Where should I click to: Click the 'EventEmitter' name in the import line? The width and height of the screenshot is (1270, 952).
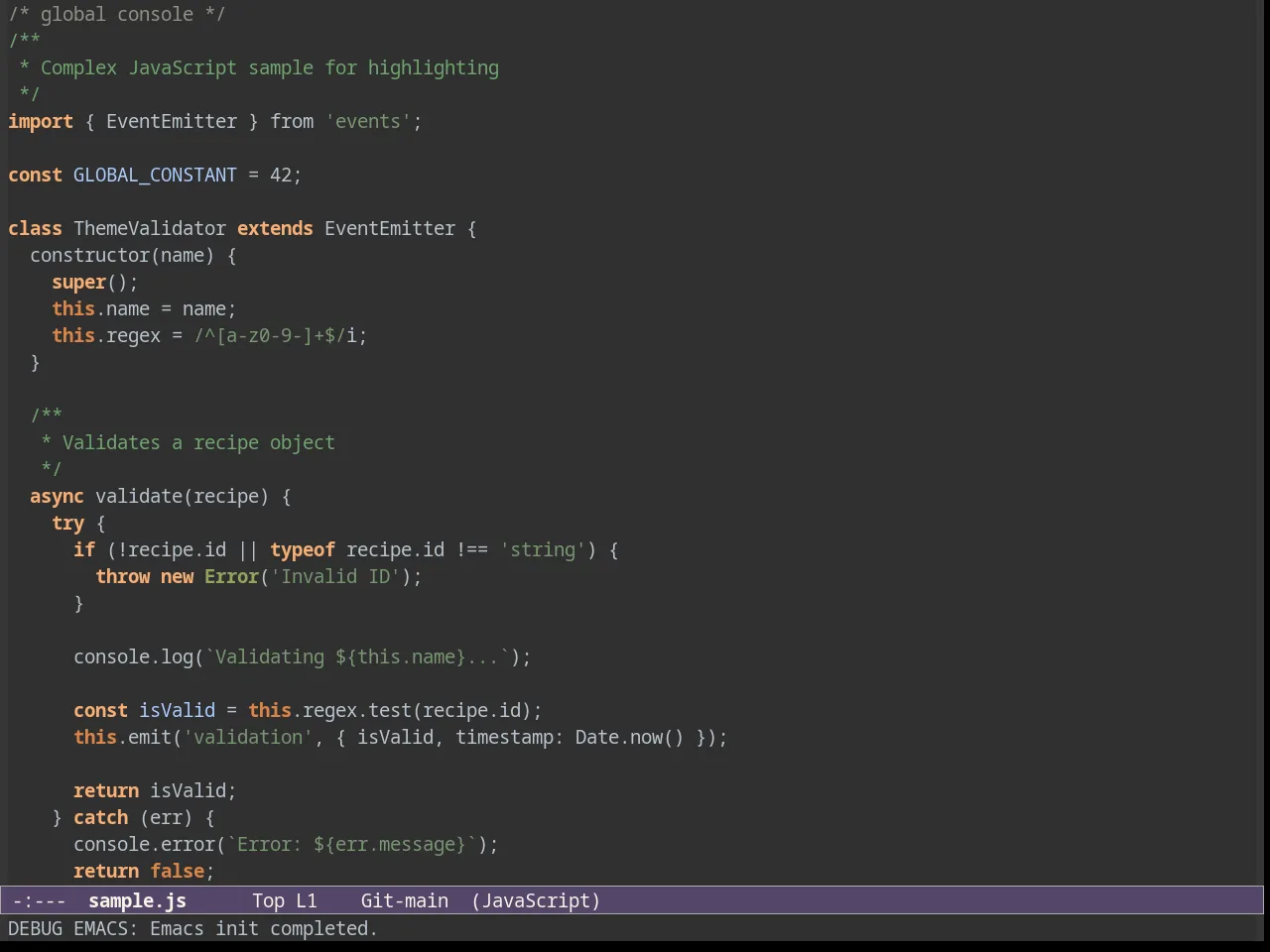pyautogui.click(x=172, y=121)
